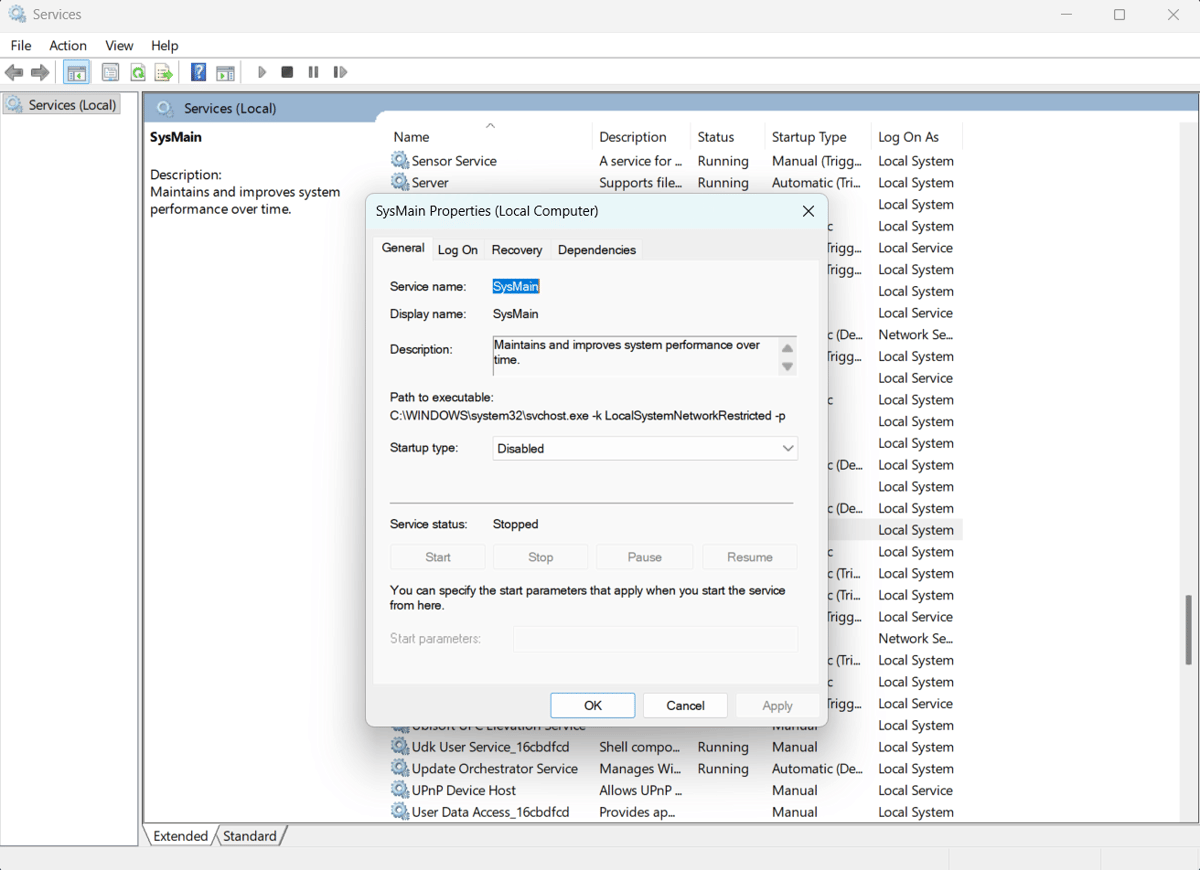Click the Back arrow in toolbar
Screen dimensions: 1200x870
pyautogui.click(x=14, y=72)
